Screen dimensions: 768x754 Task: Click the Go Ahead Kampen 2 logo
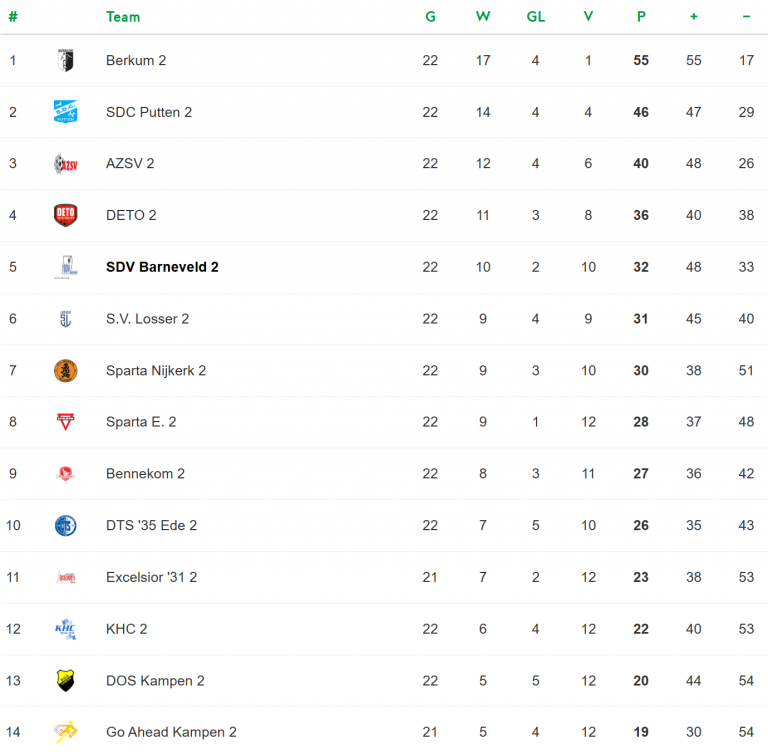click(x=65, y=732)
